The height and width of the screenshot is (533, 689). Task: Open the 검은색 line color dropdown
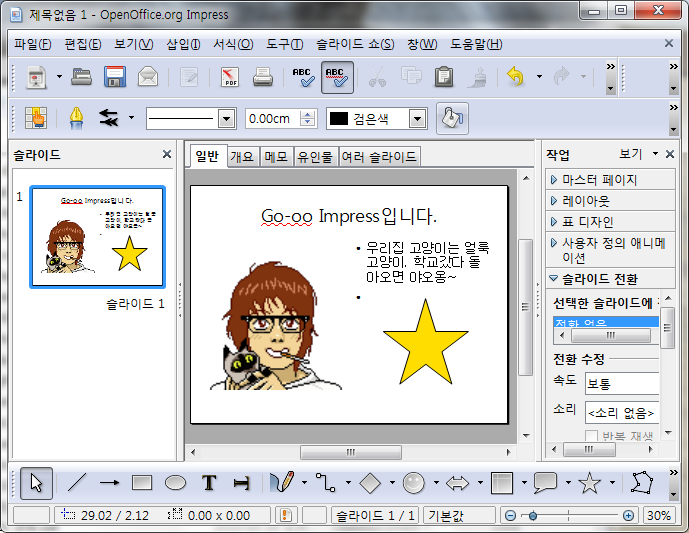pyautogui.click(x=418, y=119)
